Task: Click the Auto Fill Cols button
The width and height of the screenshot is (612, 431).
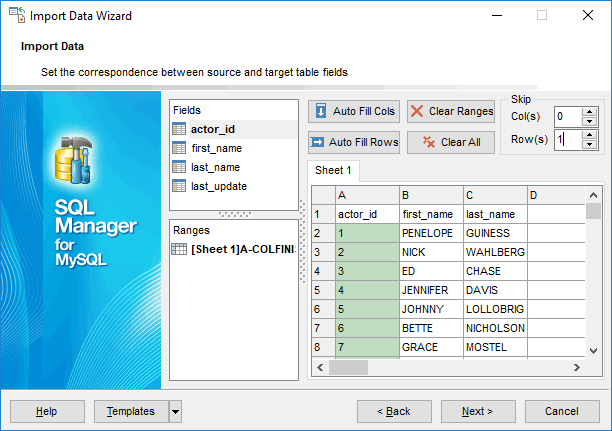Action: click(354, 111)
